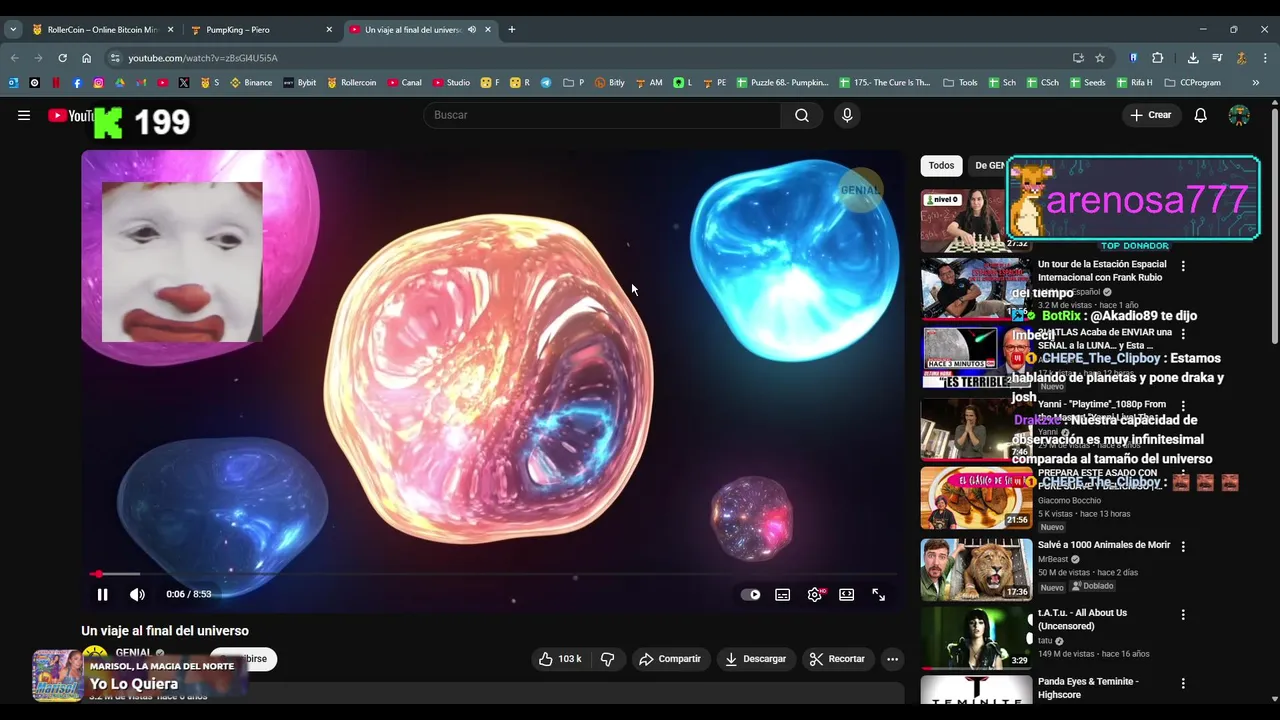
Task: Mute the tab via speaker icon on YouTube tab
Action: pyautogui.click(x=472, y=30)
